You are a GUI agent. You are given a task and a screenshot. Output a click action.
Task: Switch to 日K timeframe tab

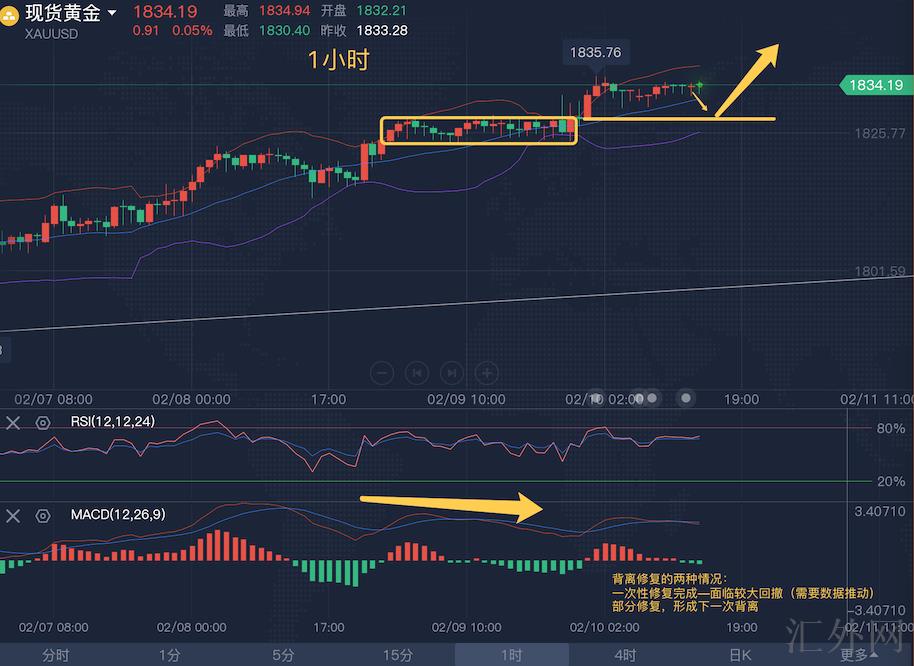[740, 655]
